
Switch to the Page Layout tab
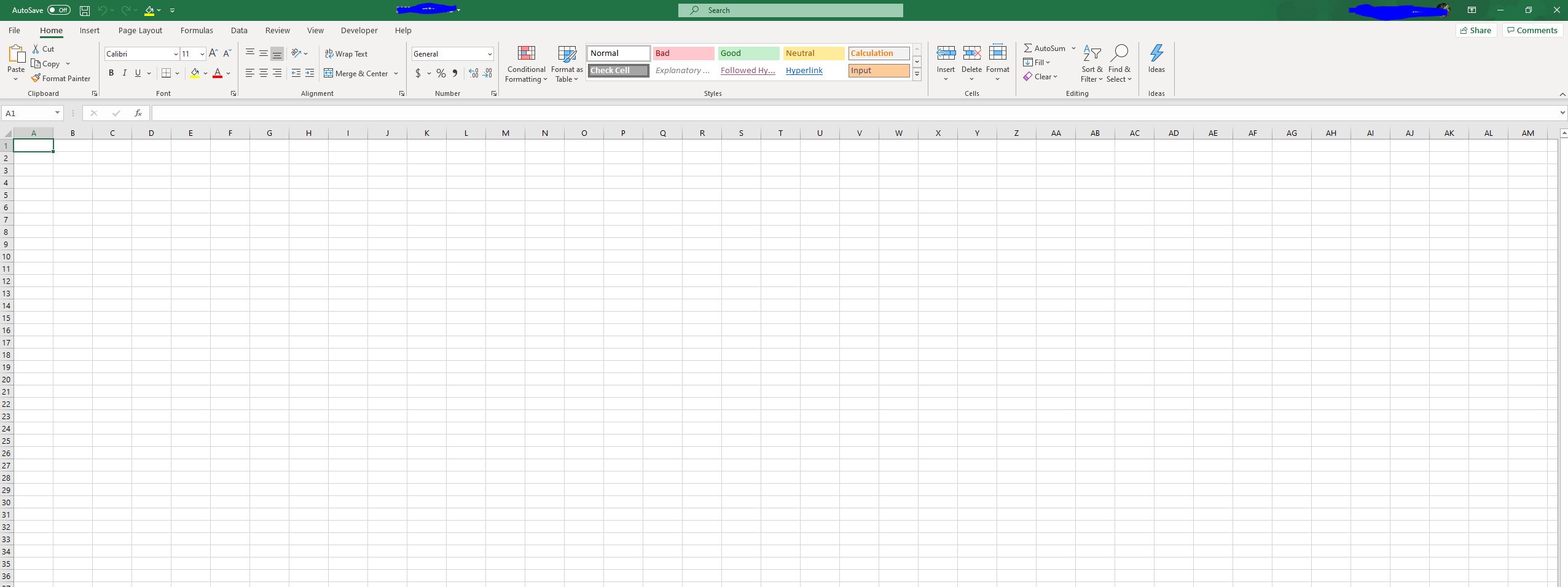[x=140, y=30]
